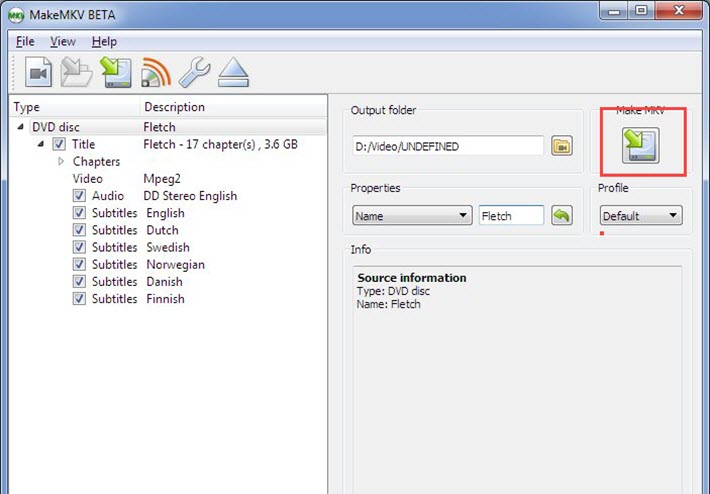Uncheck Dutch subtitles
The width and height of the screenshot is (710, 494).
(79, 230)
